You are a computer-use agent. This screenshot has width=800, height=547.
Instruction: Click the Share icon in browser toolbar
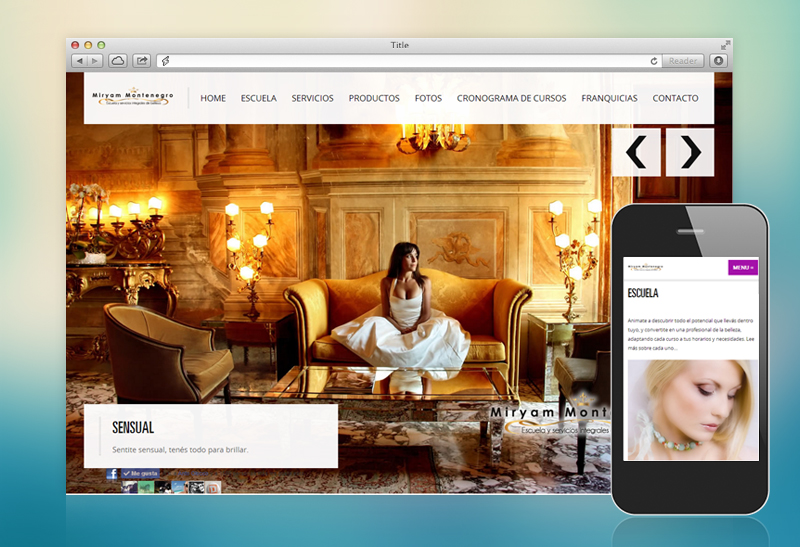pyautogui.click(x=142, y=61)
